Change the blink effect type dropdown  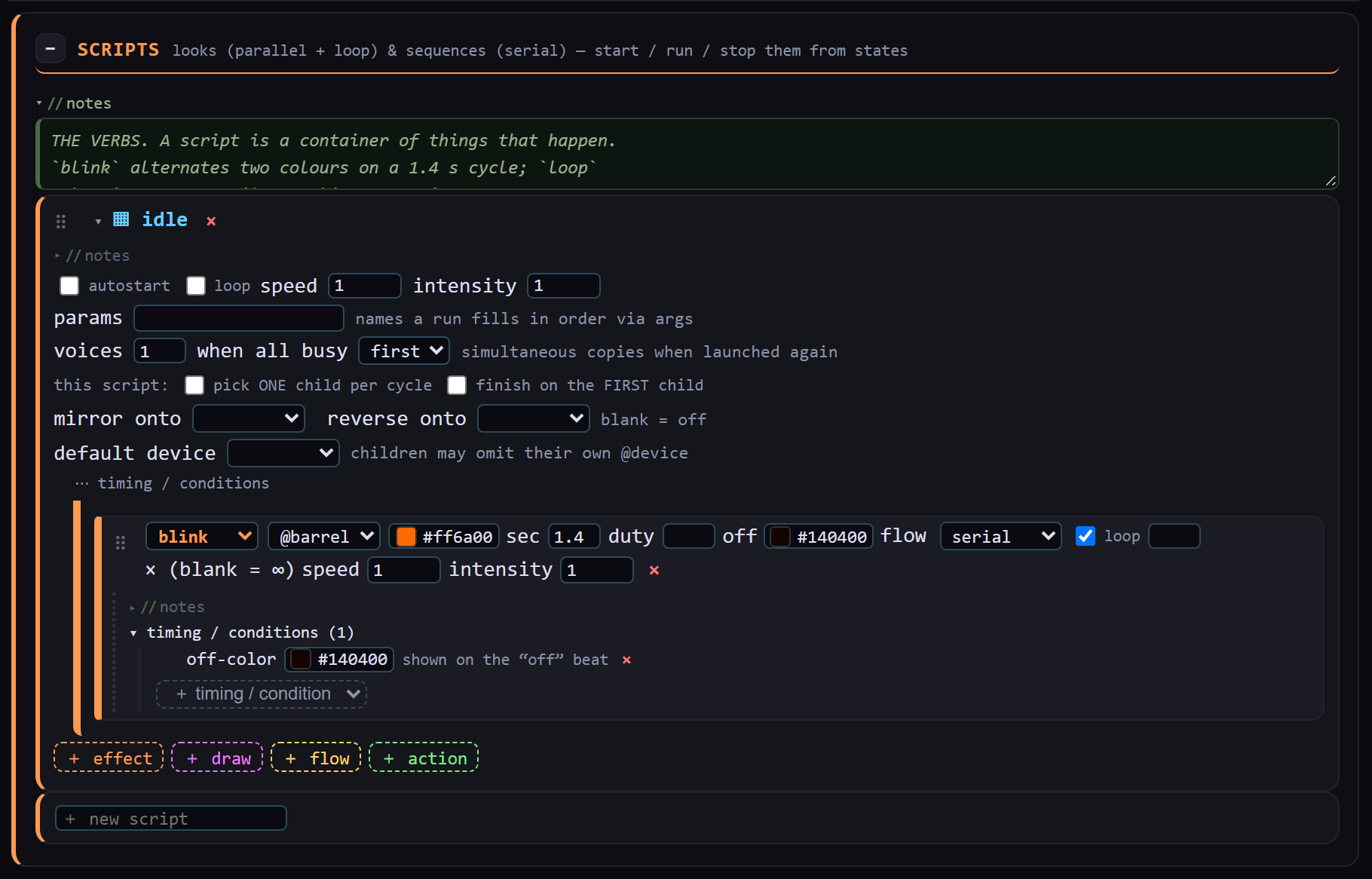202,536
